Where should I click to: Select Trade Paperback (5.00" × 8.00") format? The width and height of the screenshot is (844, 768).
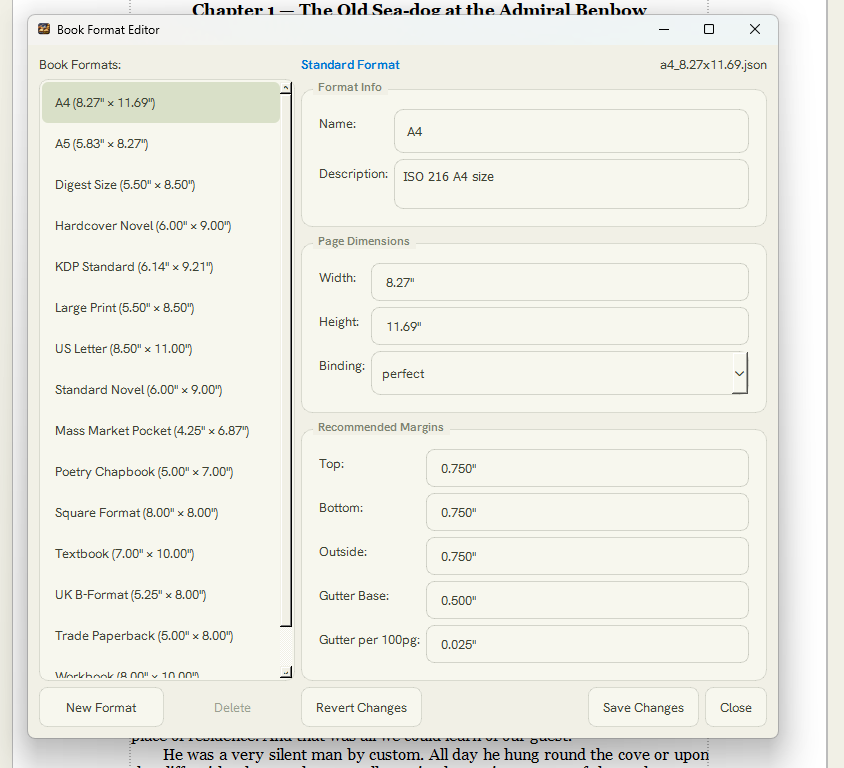[x=161, y=635]
